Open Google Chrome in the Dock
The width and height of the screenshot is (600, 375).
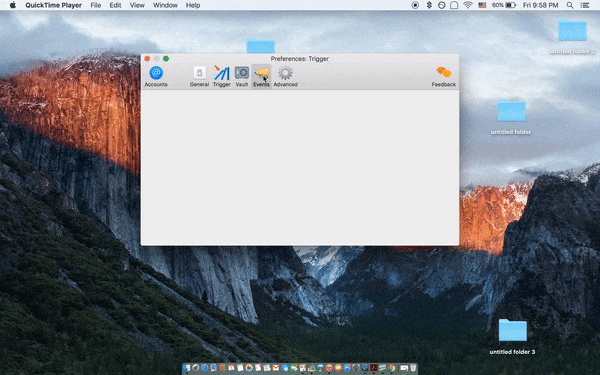[x=391, y=368]
